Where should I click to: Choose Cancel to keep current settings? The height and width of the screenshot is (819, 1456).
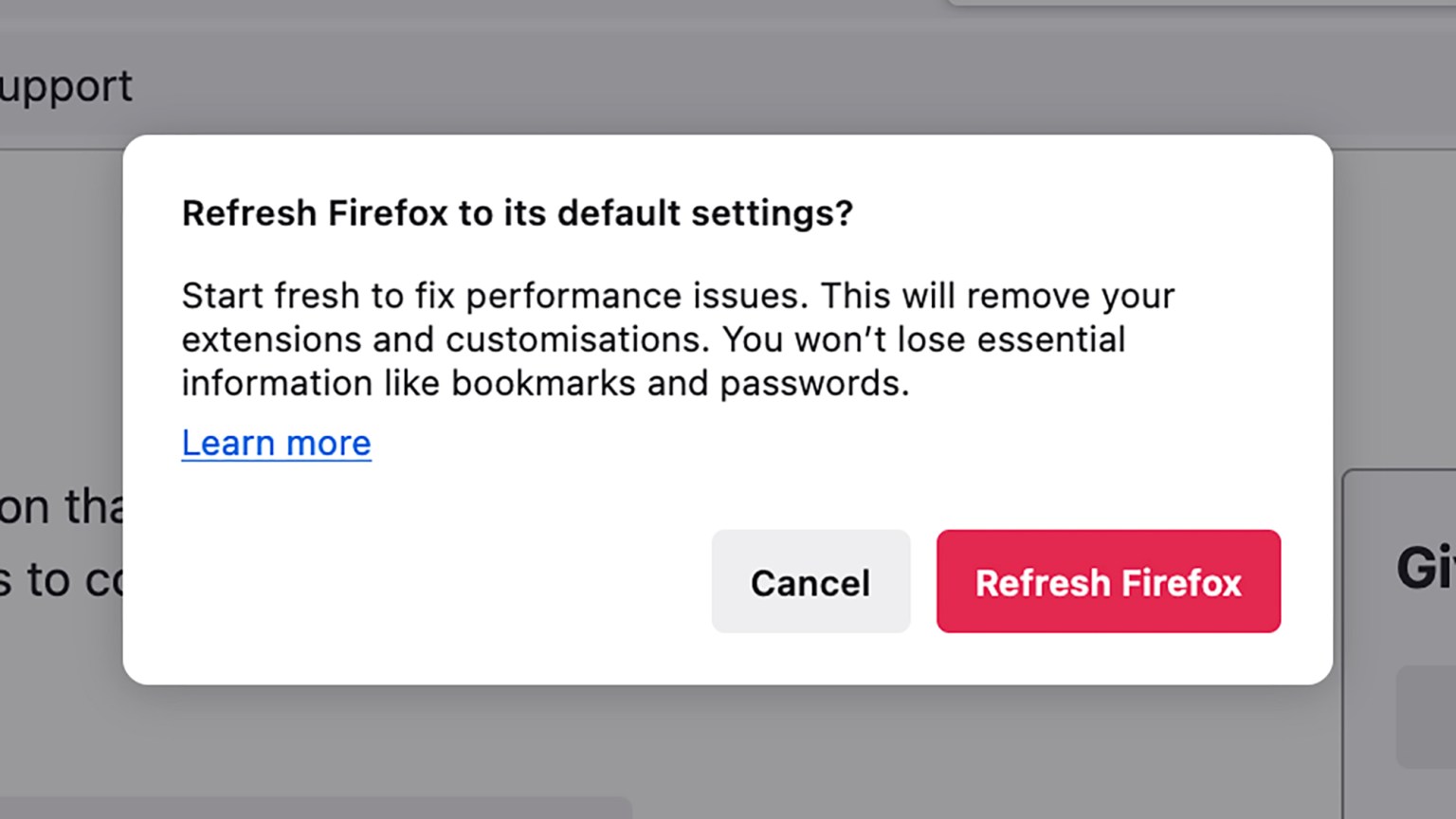810,582
